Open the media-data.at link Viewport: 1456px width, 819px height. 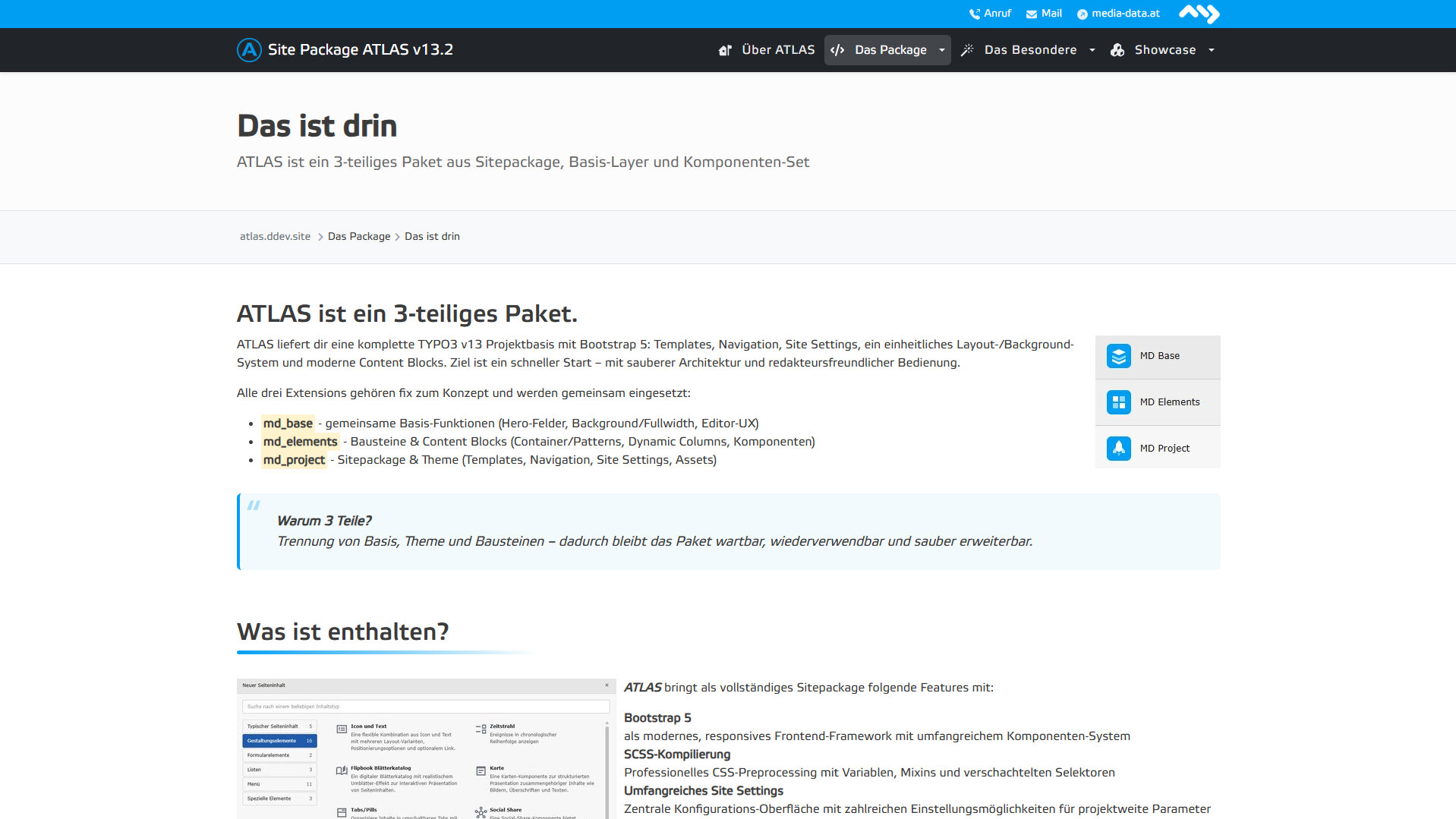point(1125,14)
